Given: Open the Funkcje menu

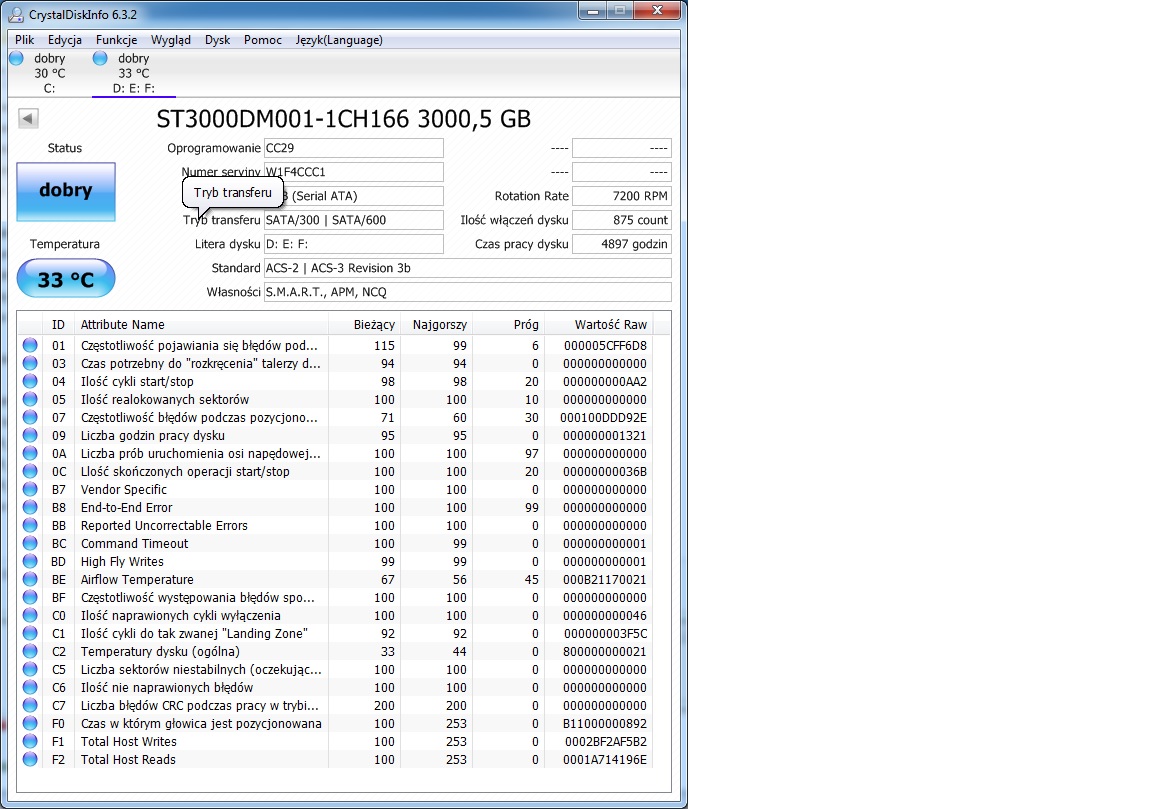Looking at the screenshot, I should 116,40.
